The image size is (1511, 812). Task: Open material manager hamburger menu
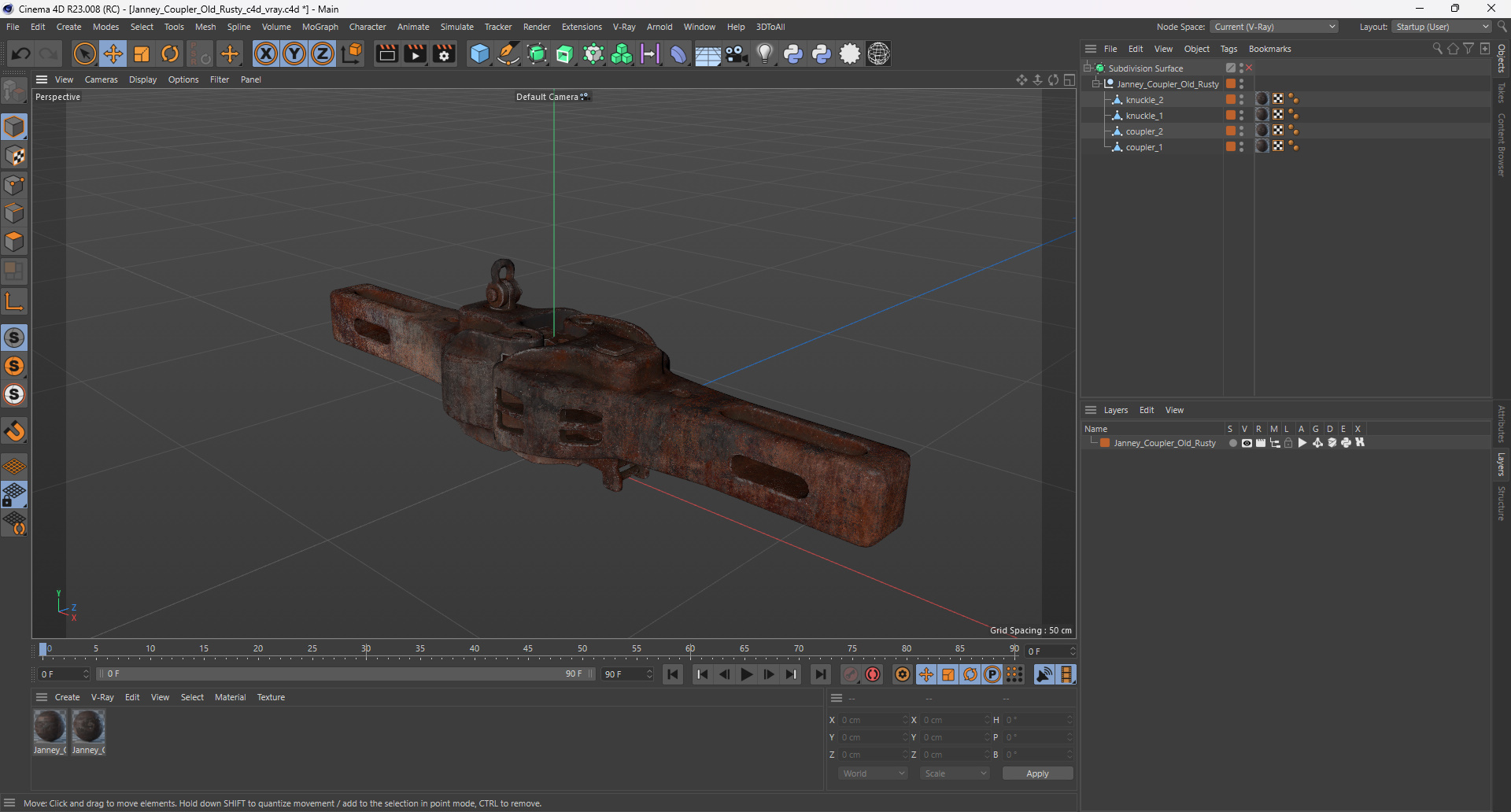42,697
